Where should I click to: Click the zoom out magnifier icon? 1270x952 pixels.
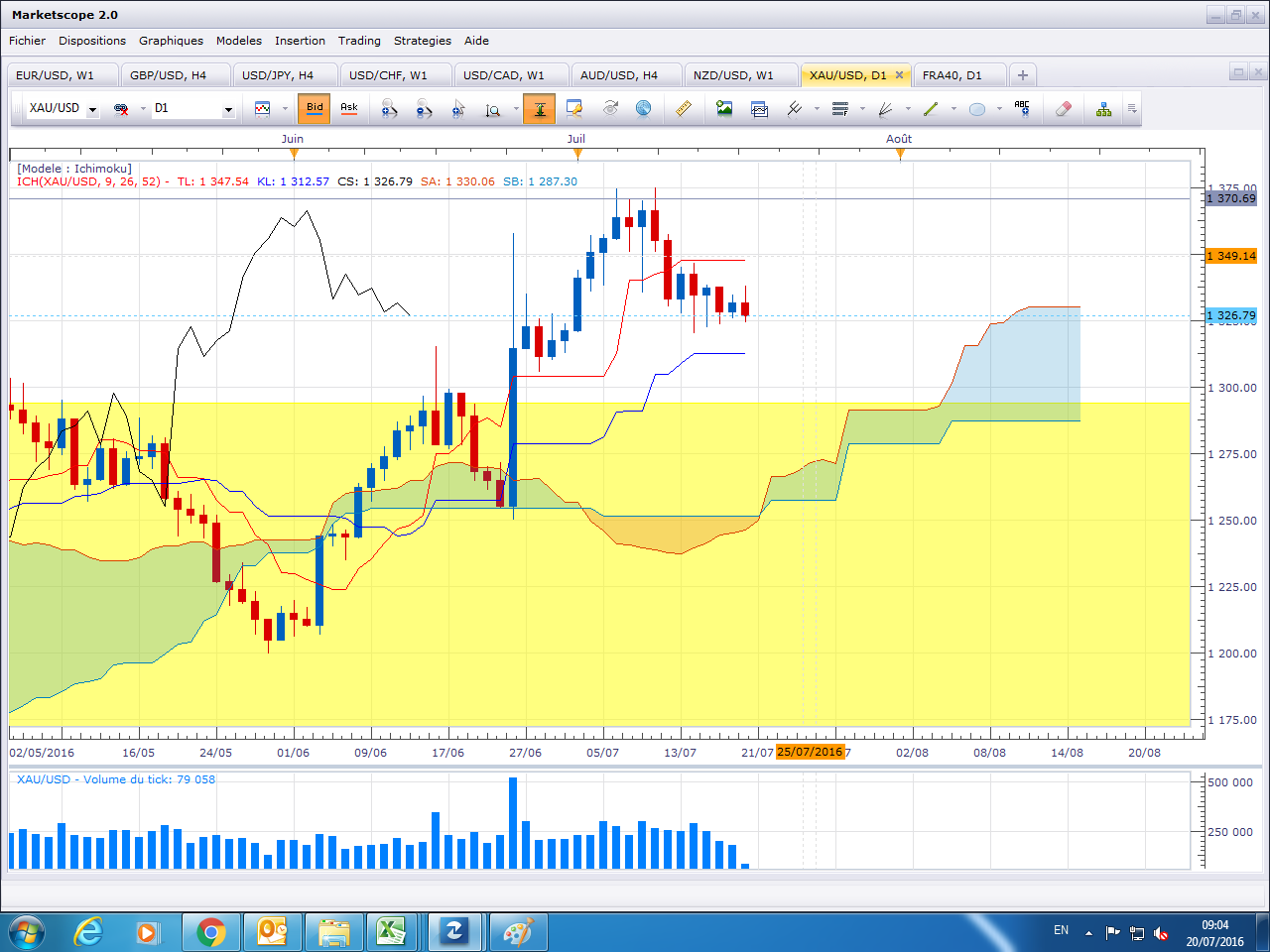click(x=424, y=108)
